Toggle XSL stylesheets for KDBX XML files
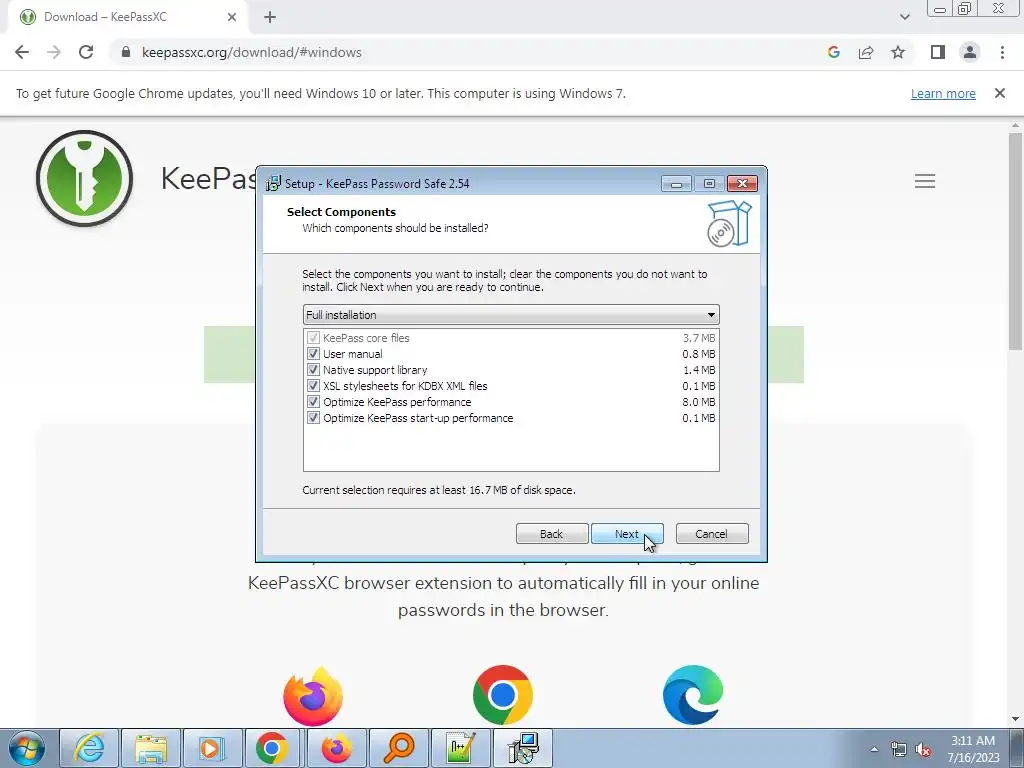The height and width of the screenshot is (768, 1024). tap(313, 386)
